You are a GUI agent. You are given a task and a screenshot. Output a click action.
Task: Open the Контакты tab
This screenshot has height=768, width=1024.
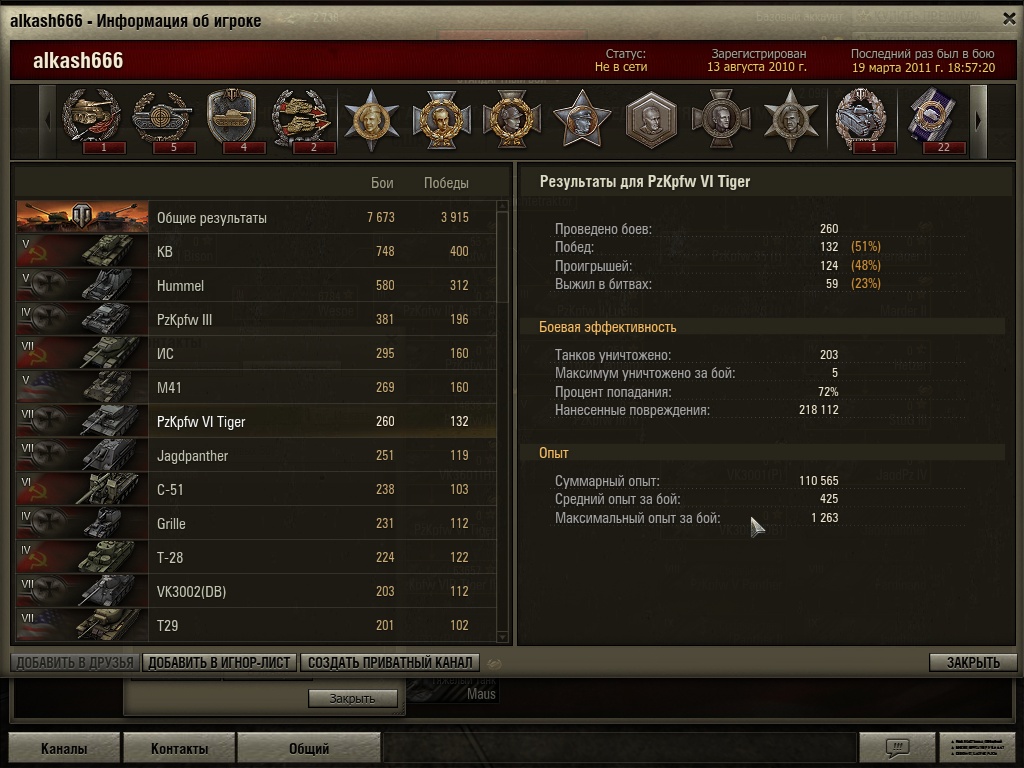coord(179,748)
